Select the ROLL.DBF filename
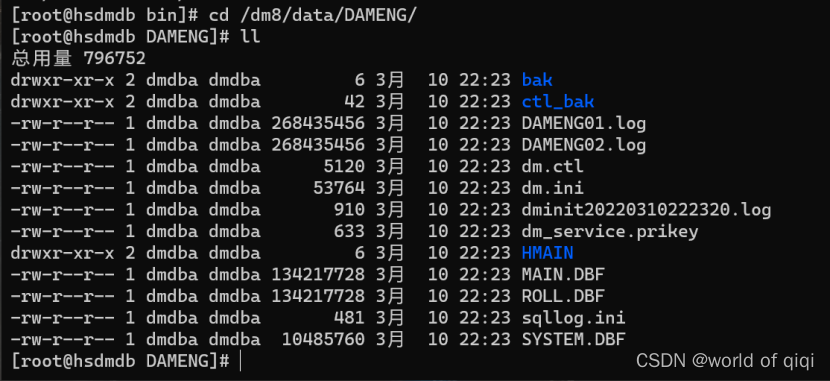 coord(563,296)
